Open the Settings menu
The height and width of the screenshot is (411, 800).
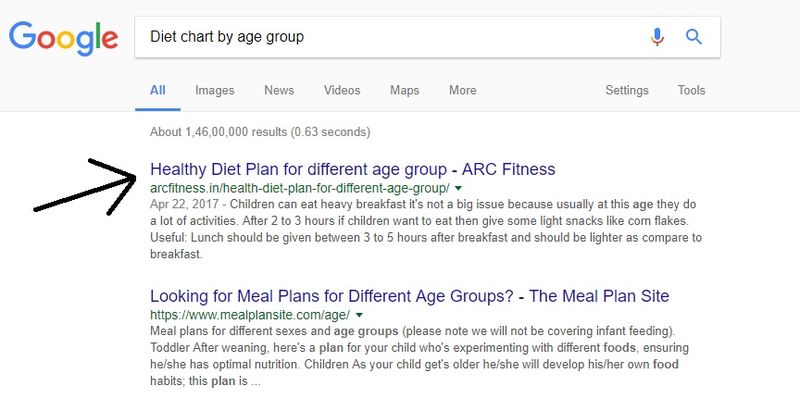(x=627, y=90)
